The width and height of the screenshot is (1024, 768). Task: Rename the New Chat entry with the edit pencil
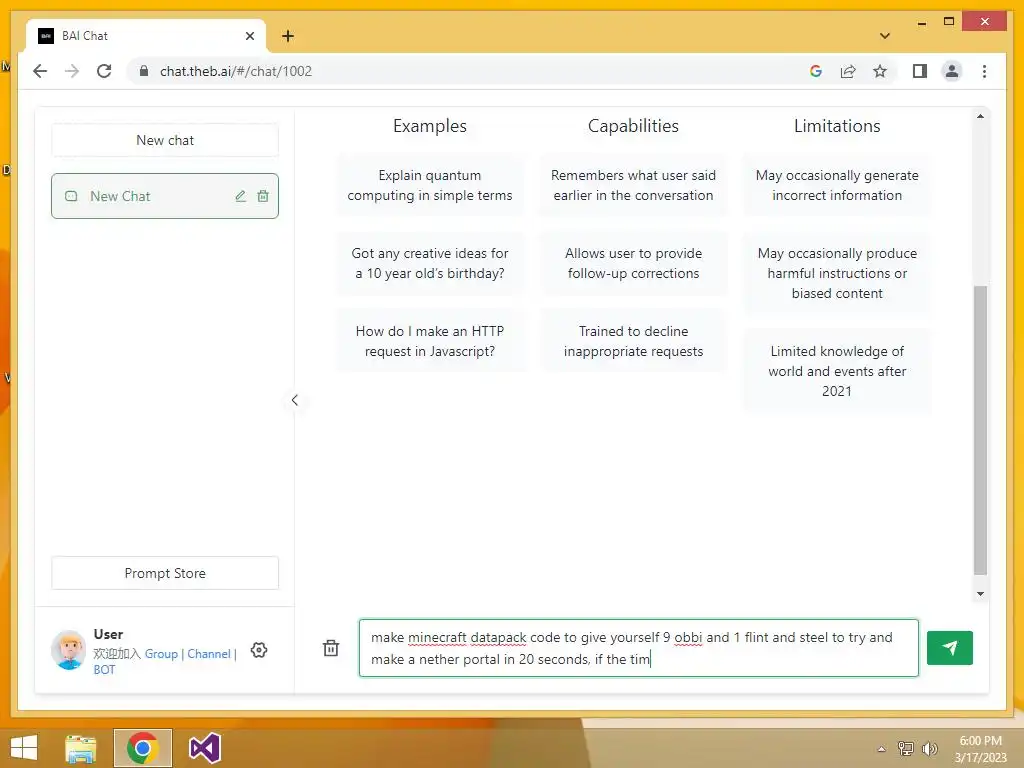tap(240, 196)
